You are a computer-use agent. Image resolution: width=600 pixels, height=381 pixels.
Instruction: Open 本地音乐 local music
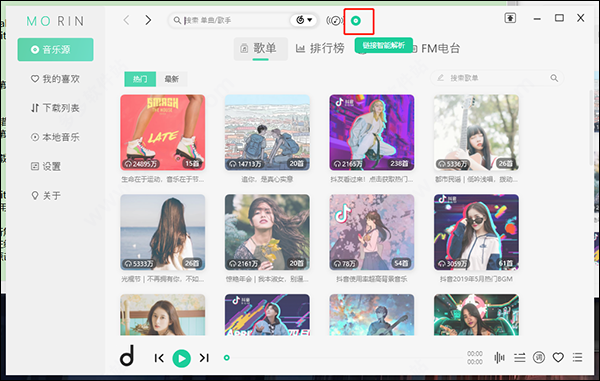pyautogui.click(x=55, y=137)
